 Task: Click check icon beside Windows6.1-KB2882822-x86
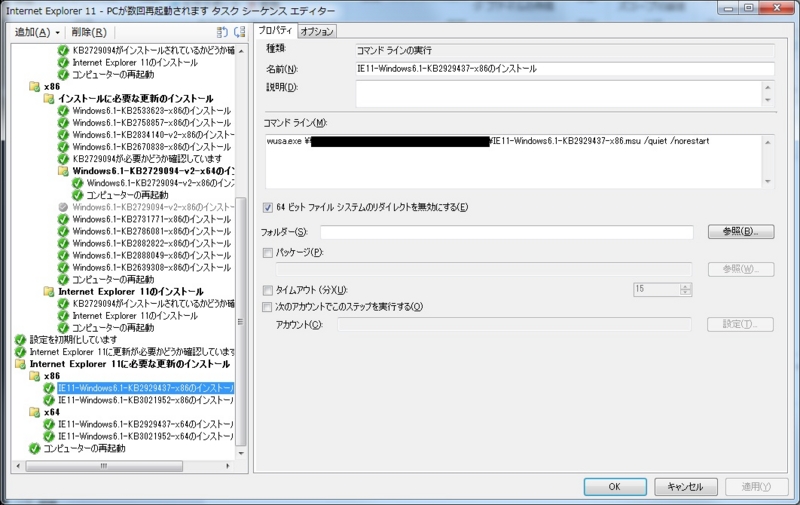pyautogui.click(x=63, y=243)
